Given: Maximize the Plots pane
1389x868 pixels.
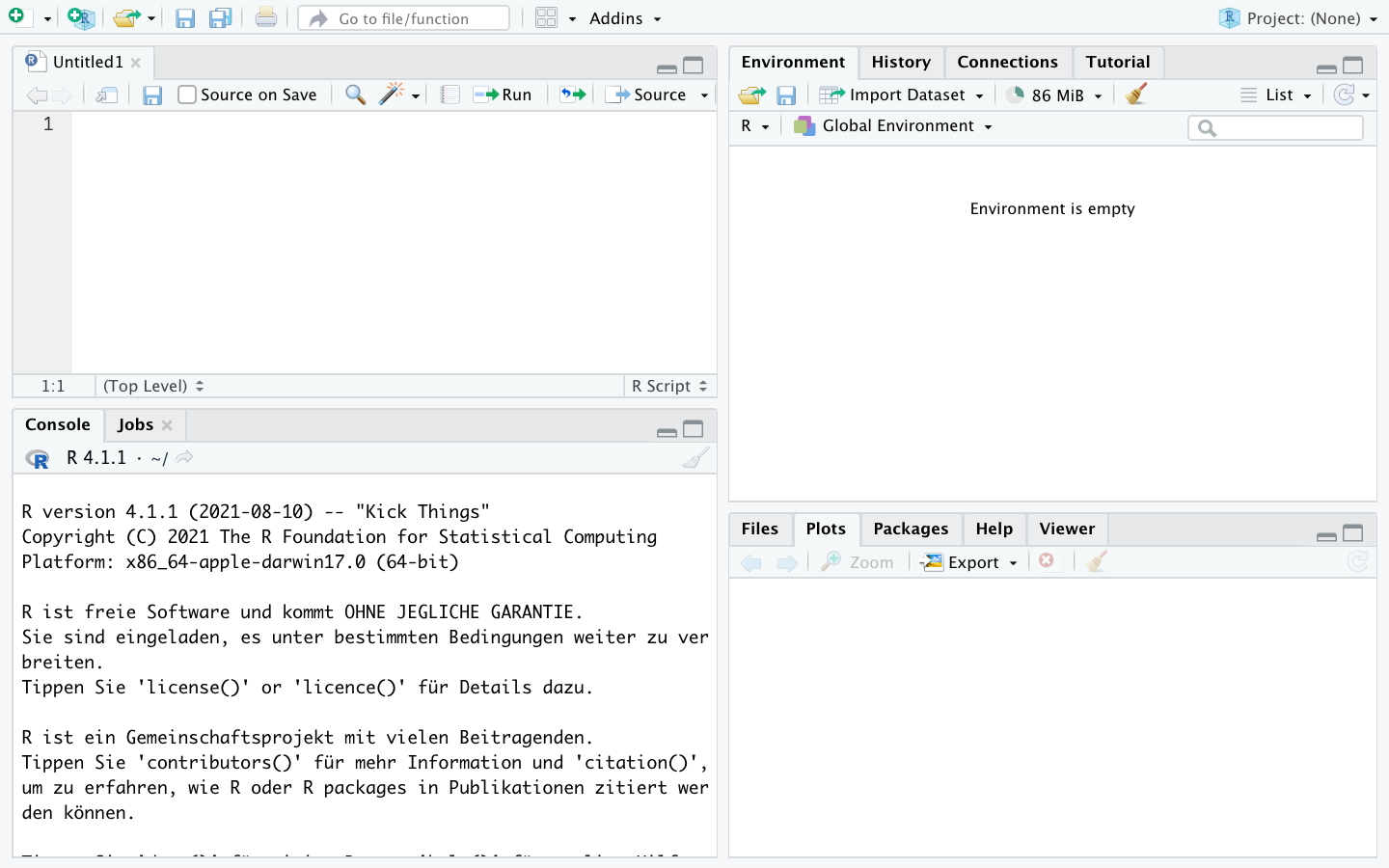Looking at the screenshot, I should pos(1353,533).
